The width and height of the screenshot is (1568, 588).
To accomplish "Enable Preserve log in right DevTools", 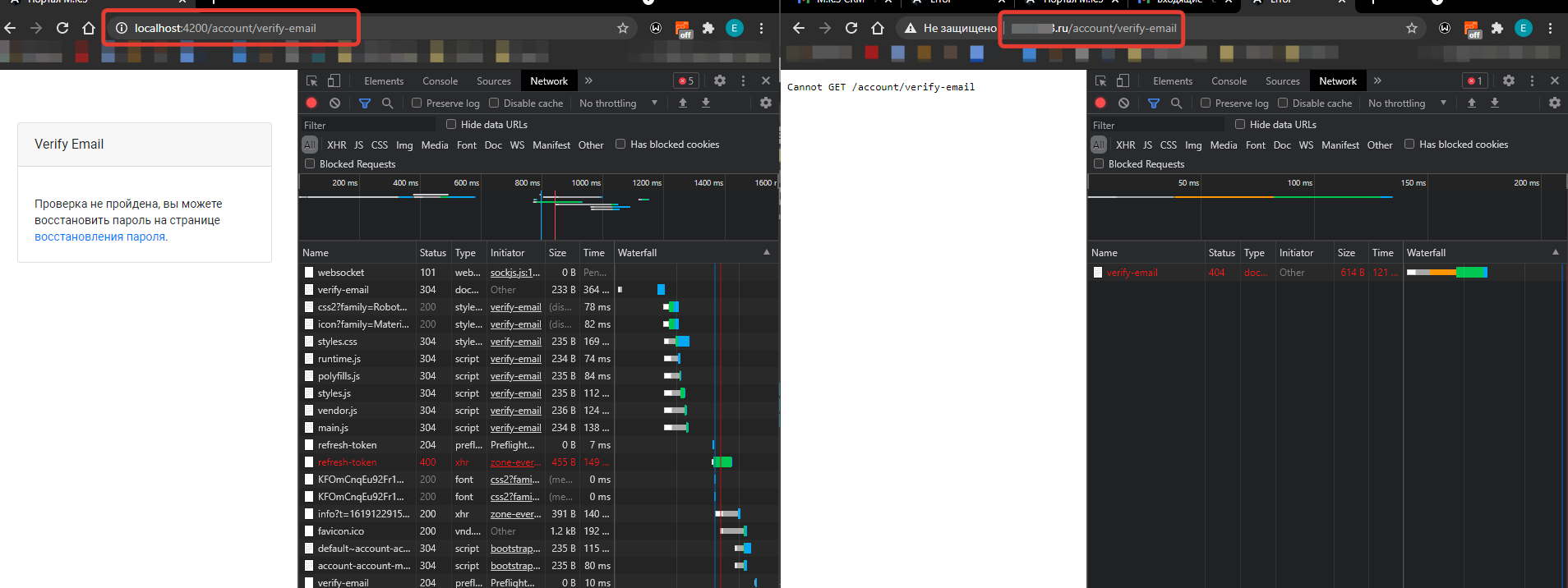I will (x=1206, y=103).
